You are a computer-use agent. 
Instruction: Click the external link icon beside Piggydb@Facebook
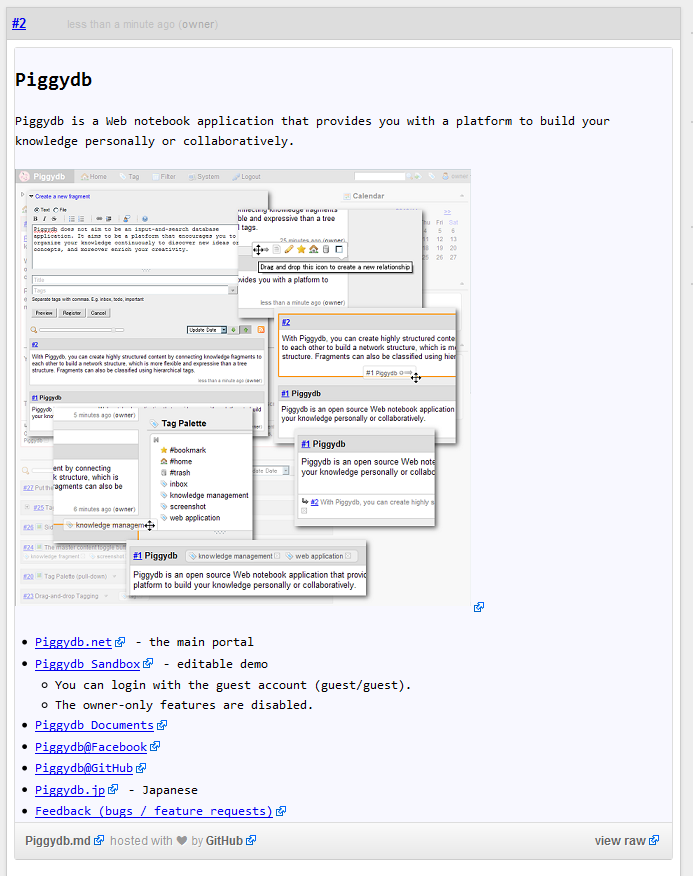156,747
